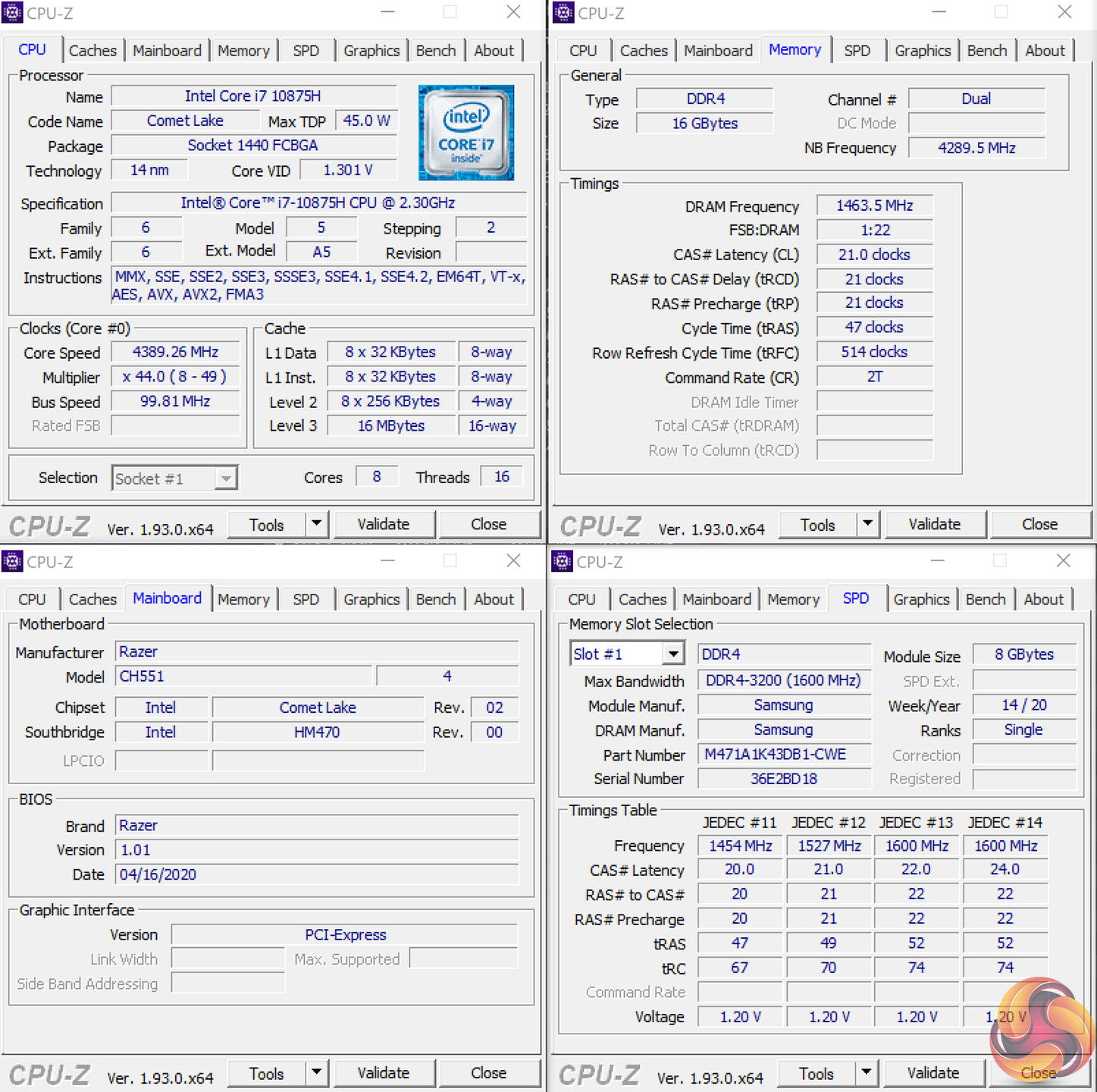Click the DRAM Frequency value "1463.5 MHz"
This screenshot has width=1097, height=1092.
pos(875,206)
